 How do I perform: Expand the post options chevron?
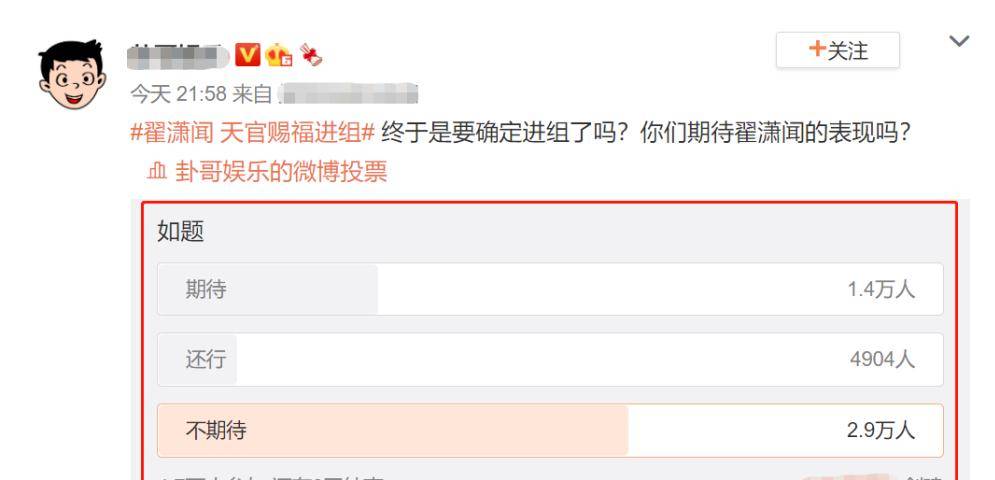tap(959, 41)
